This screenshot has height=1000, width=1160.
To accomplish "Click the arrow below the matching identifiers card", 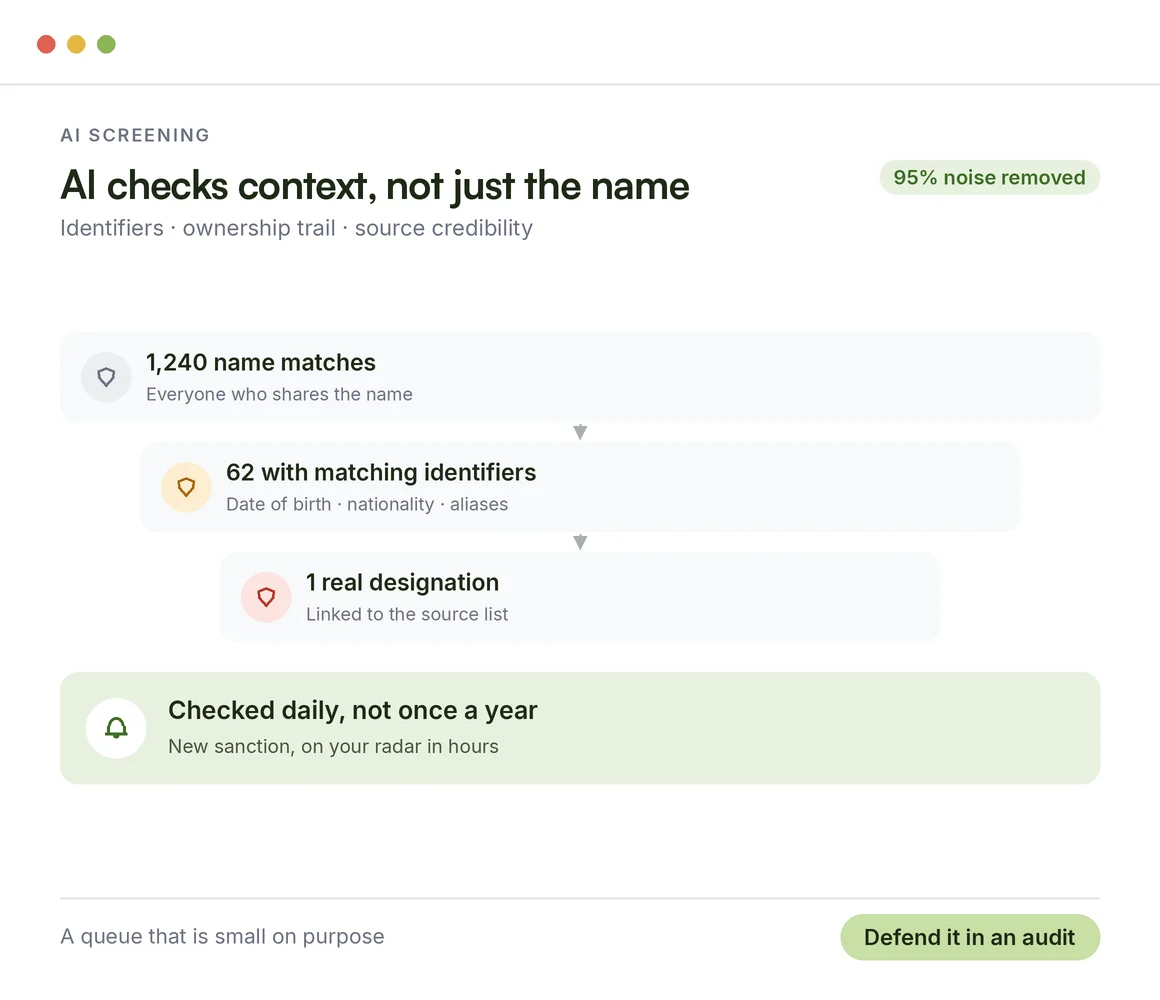I will (580, 542).
